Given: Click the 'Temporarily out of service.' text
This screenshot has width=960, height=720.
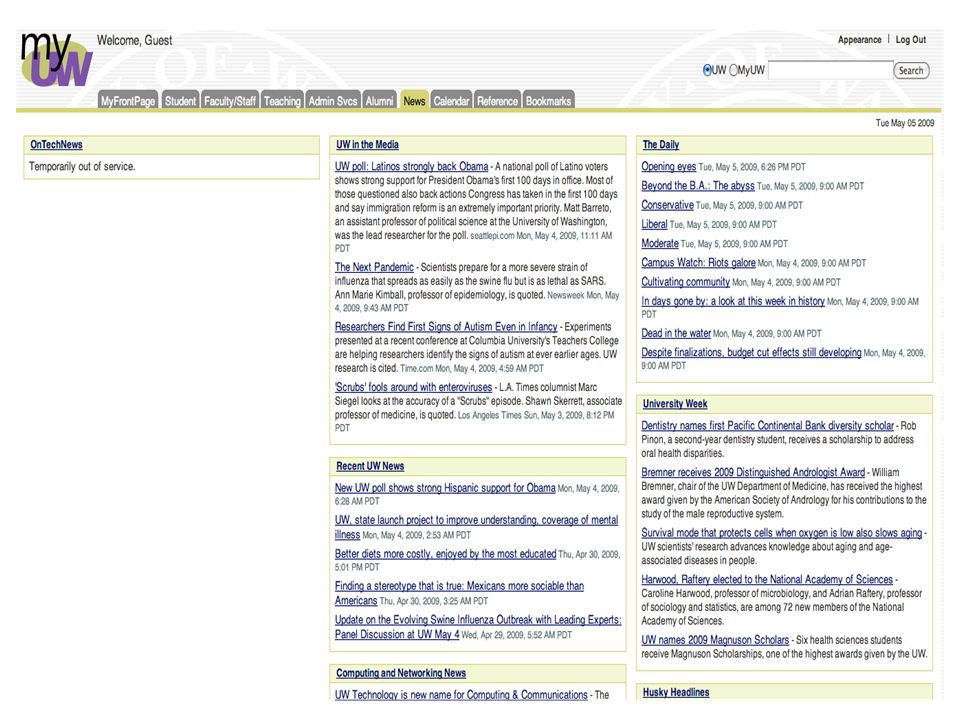Looking at the screenshot, I should pos(82,166).
